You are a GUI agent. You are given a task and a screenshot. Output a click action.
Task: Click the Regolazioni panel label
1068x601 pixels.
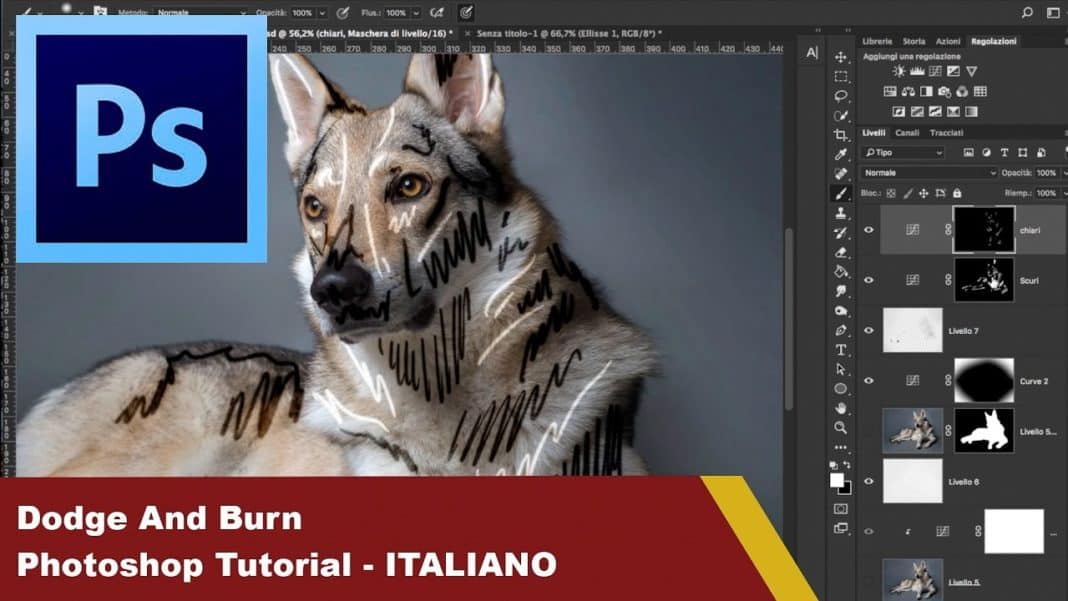pos(992,42)
